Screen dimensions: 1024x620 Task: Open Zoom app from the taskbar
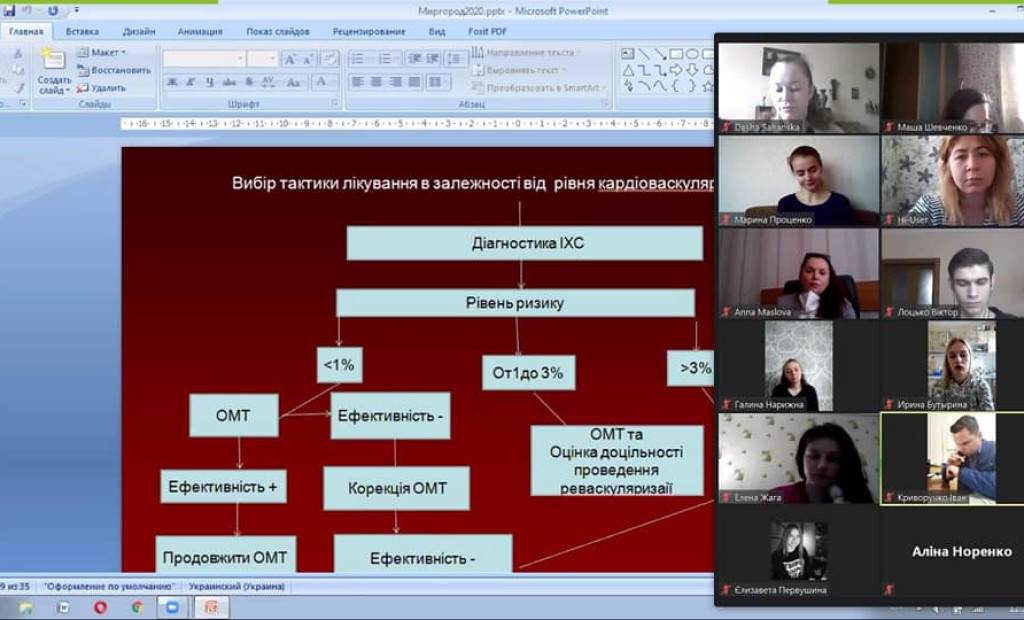coord(172,607)
